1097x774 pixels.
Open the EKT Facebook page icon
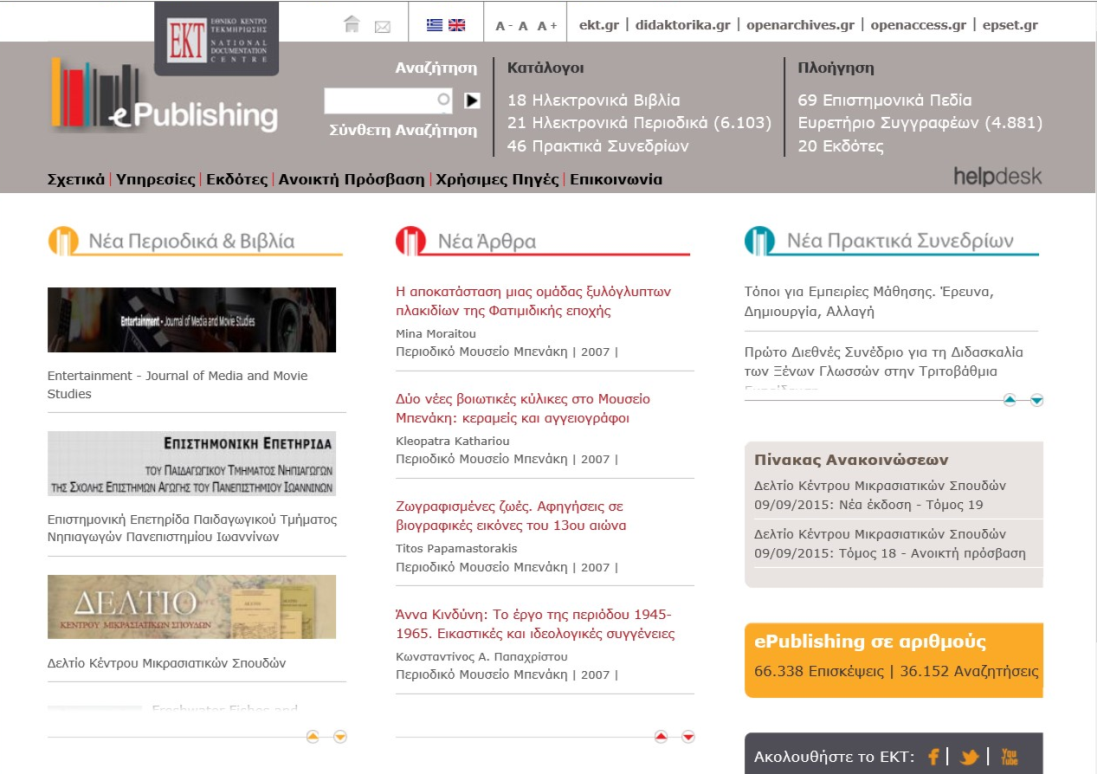point(934,757)
